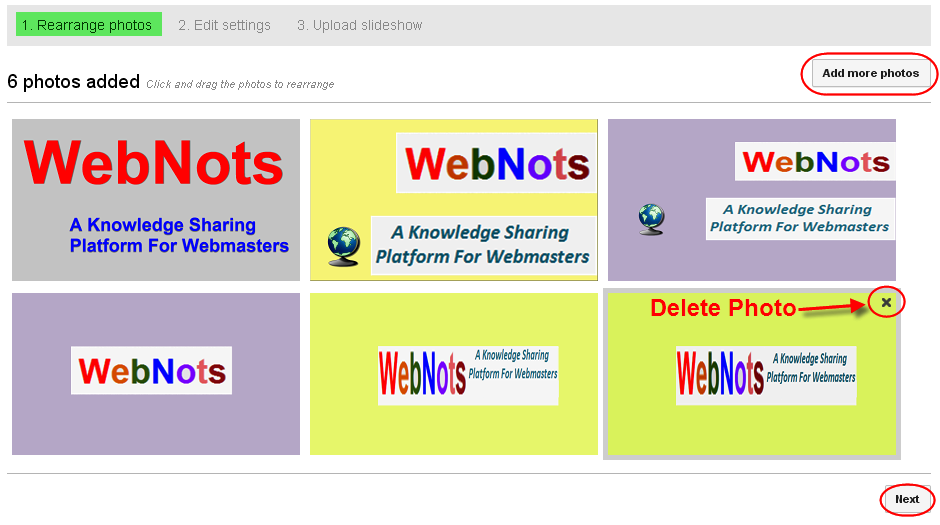The image size is (940, 525).
Task: Switch to the '3. Upload slideshow' step
Action: (359, 25)
